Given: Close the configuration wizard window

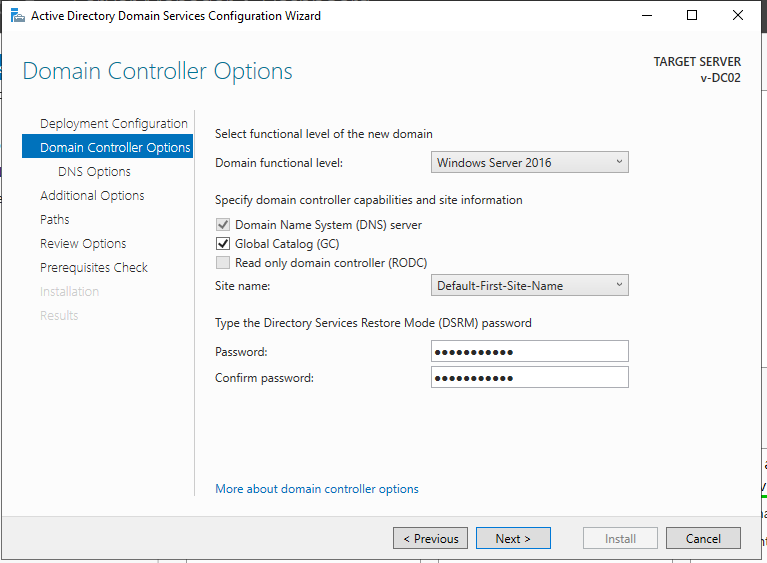Looking at the screenshot, I should (x=738, y=16).
